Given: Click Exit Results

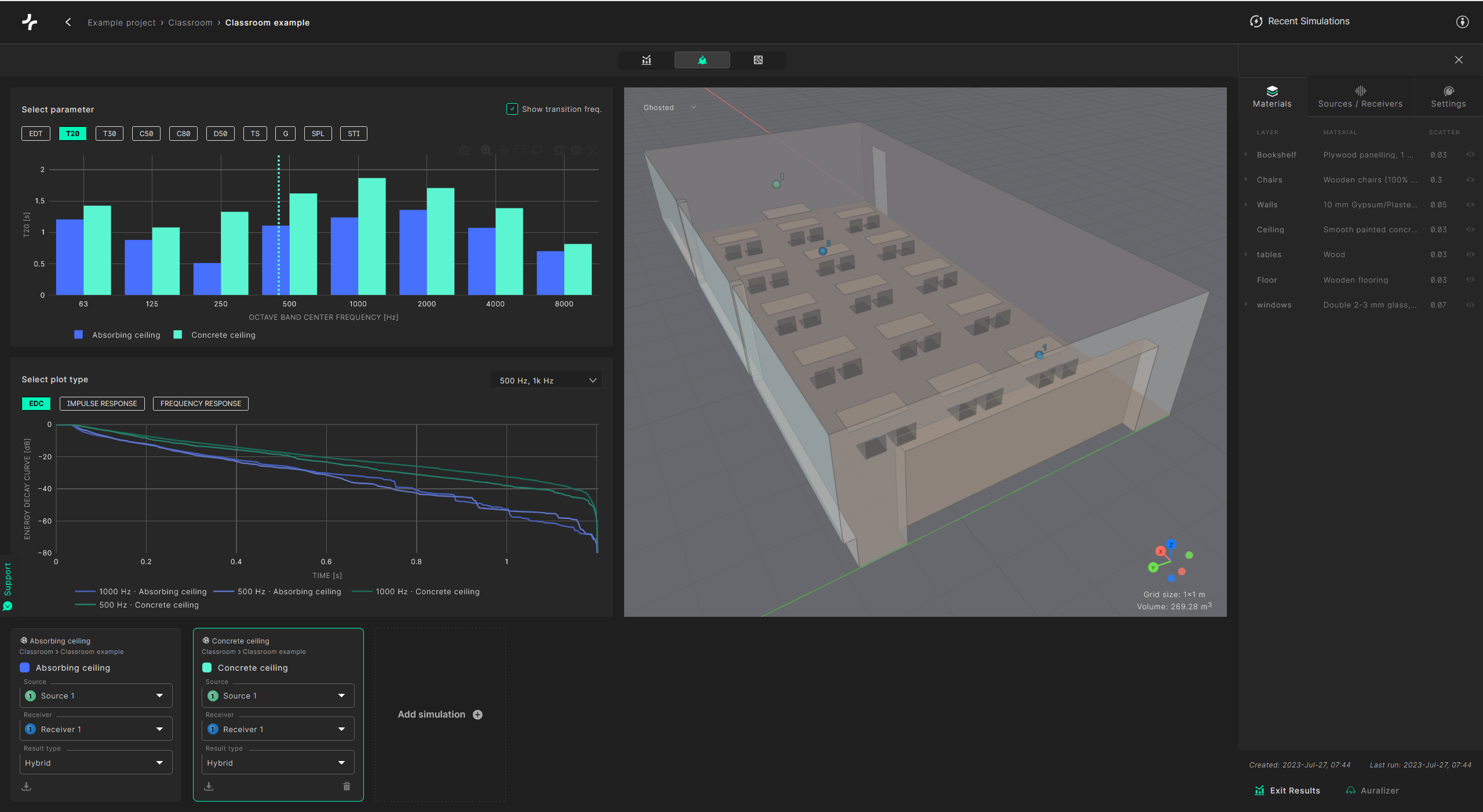Looking at the screenshot, I should click(1287, 791).
